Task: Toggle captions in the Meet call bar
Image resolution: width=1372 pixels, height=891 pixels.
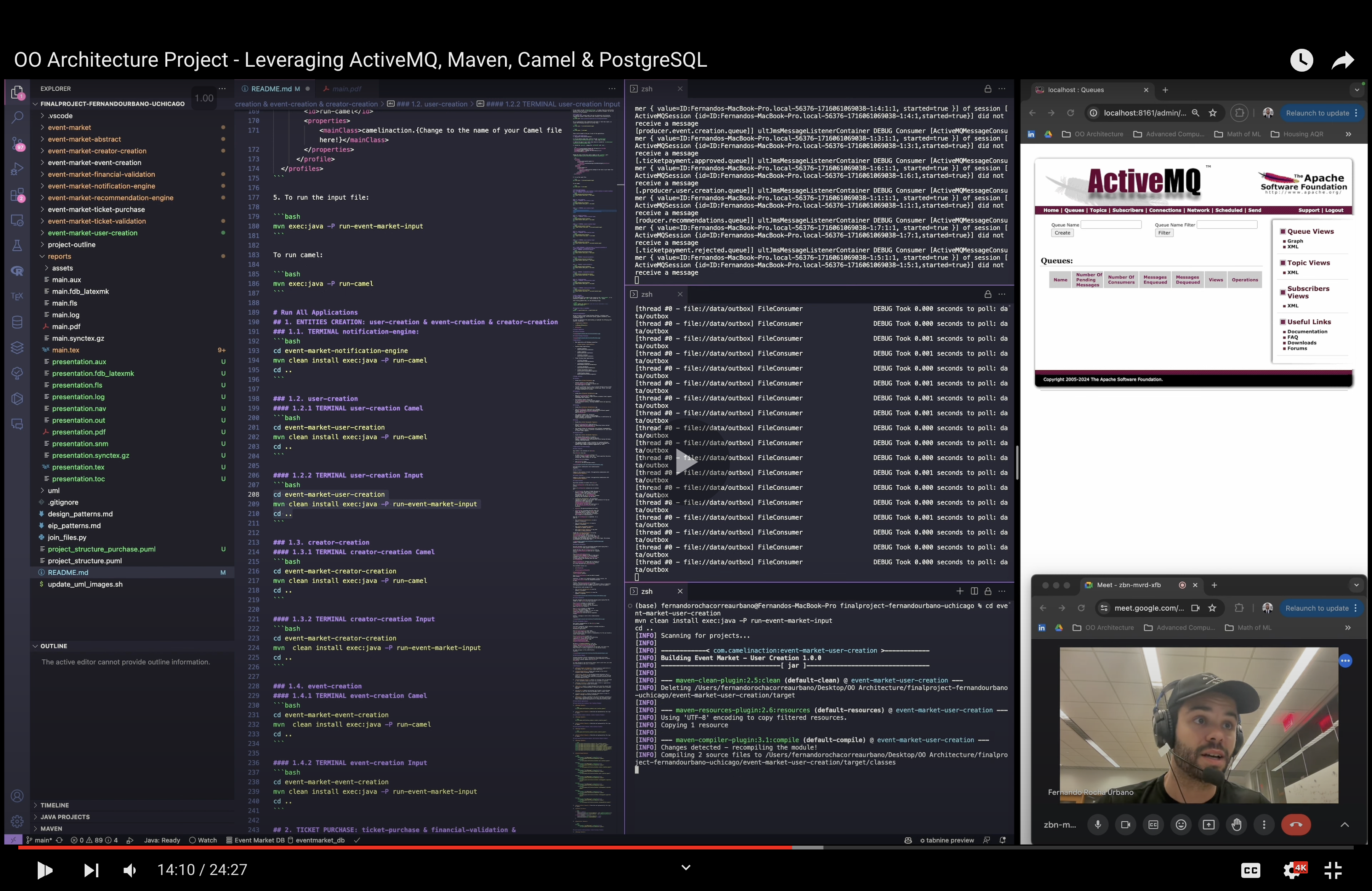Action: (x=1153, y=825)
